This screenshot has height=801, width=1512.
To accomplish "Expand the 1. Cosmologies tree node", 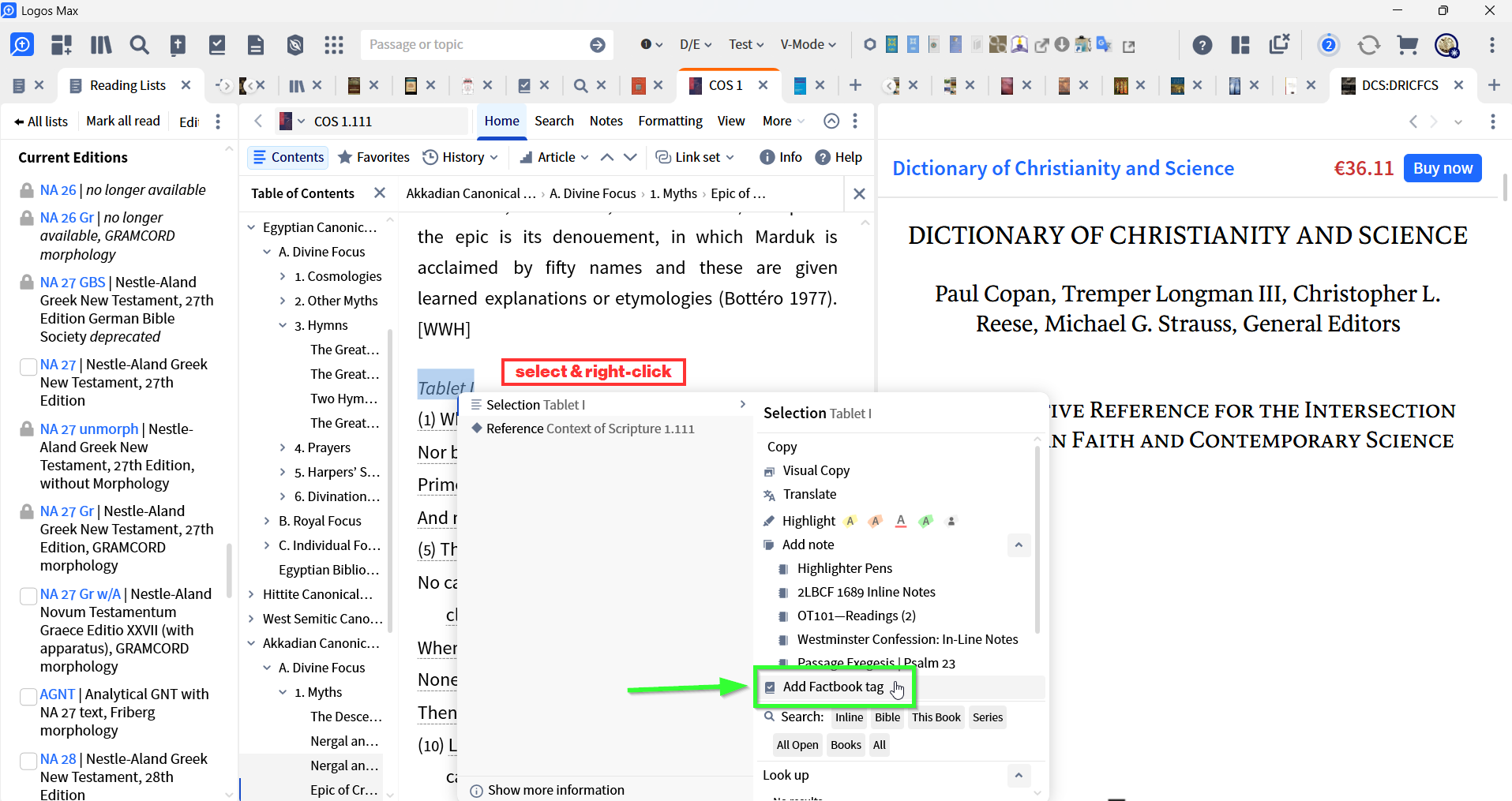I will (x=283, y=276).
